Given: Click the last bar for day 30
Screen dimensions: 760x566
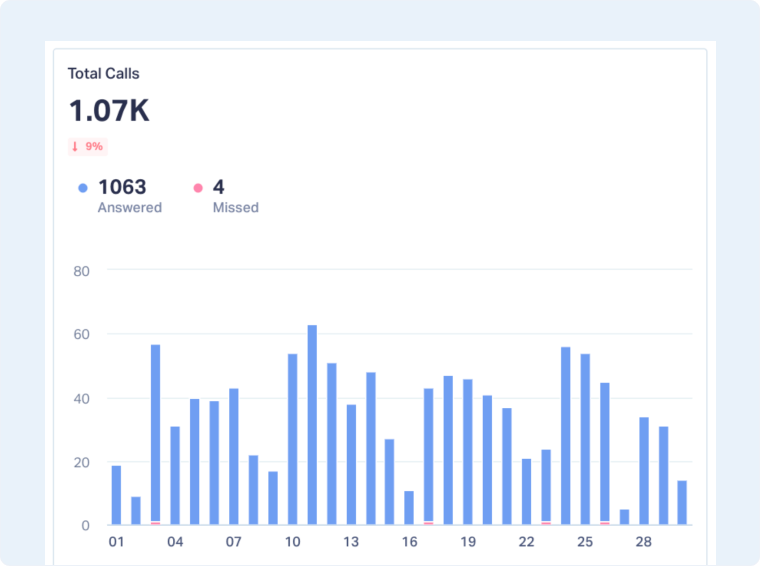Looking at the screenshot, I should coord(682,503).
